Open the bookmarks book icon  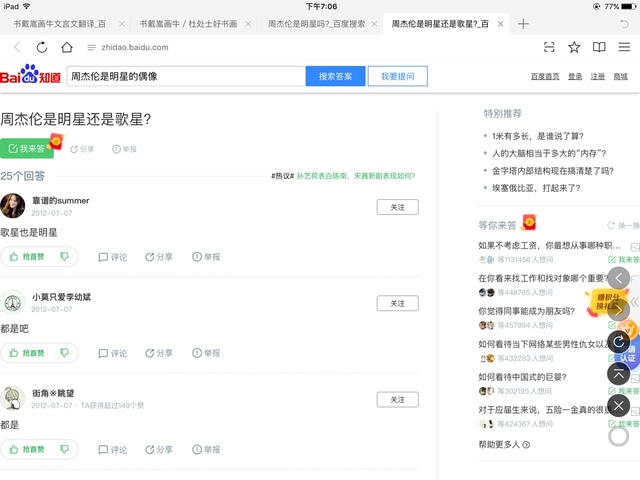click(599, 47)
